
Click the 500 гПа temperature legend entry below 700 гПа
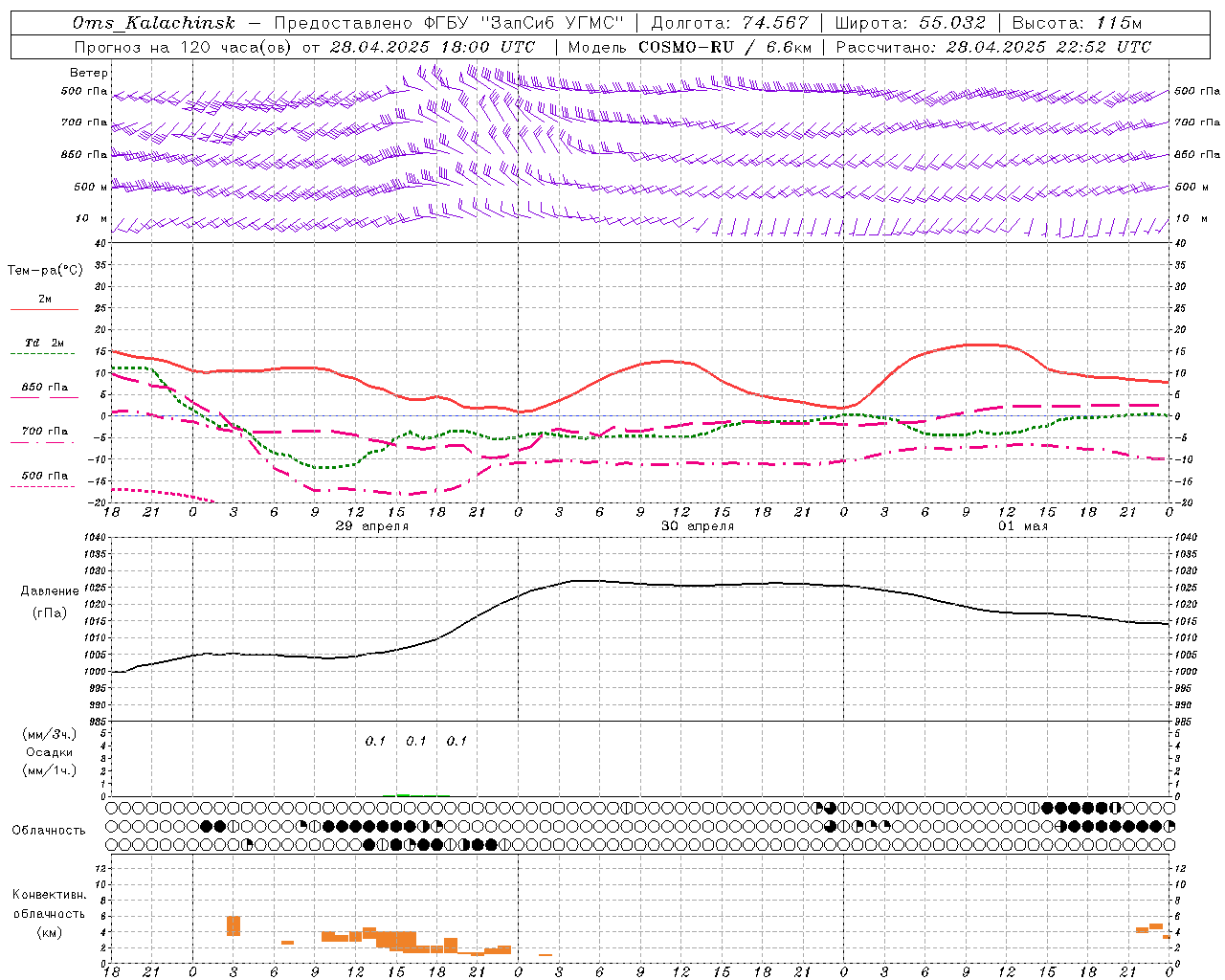(x=44, y=479)
